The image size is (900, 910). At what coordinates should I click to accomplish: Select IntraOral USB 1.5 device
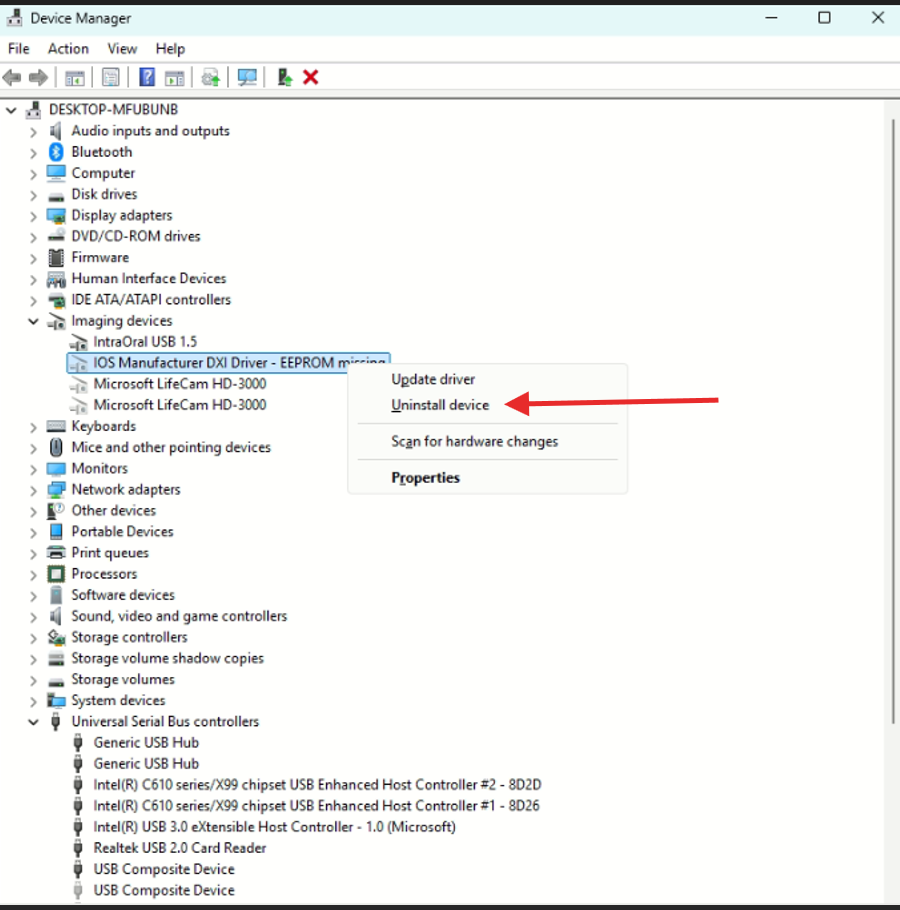point(145,342)
